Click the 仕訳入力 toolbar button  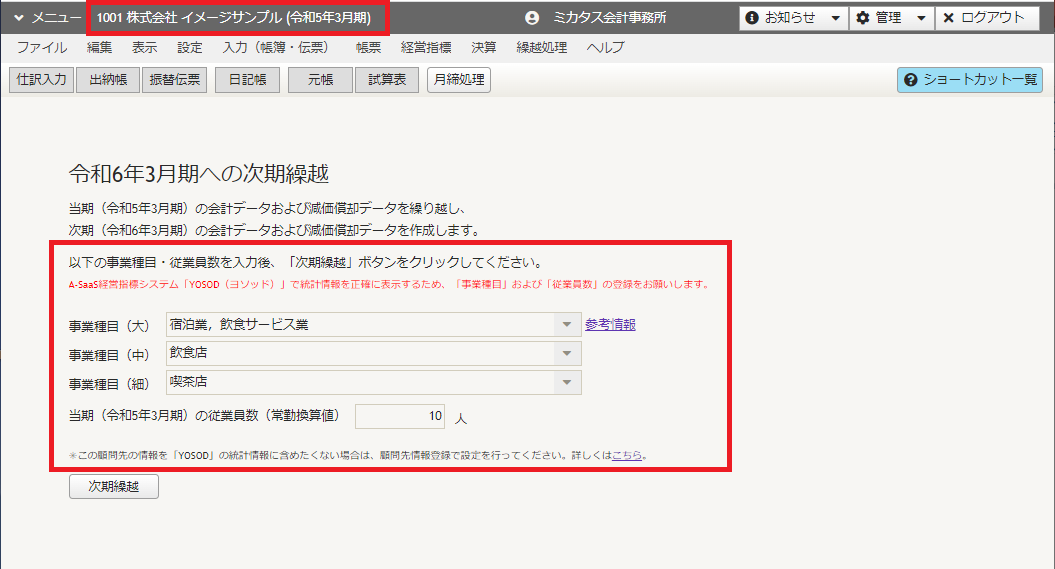click(x=41, y=79)
